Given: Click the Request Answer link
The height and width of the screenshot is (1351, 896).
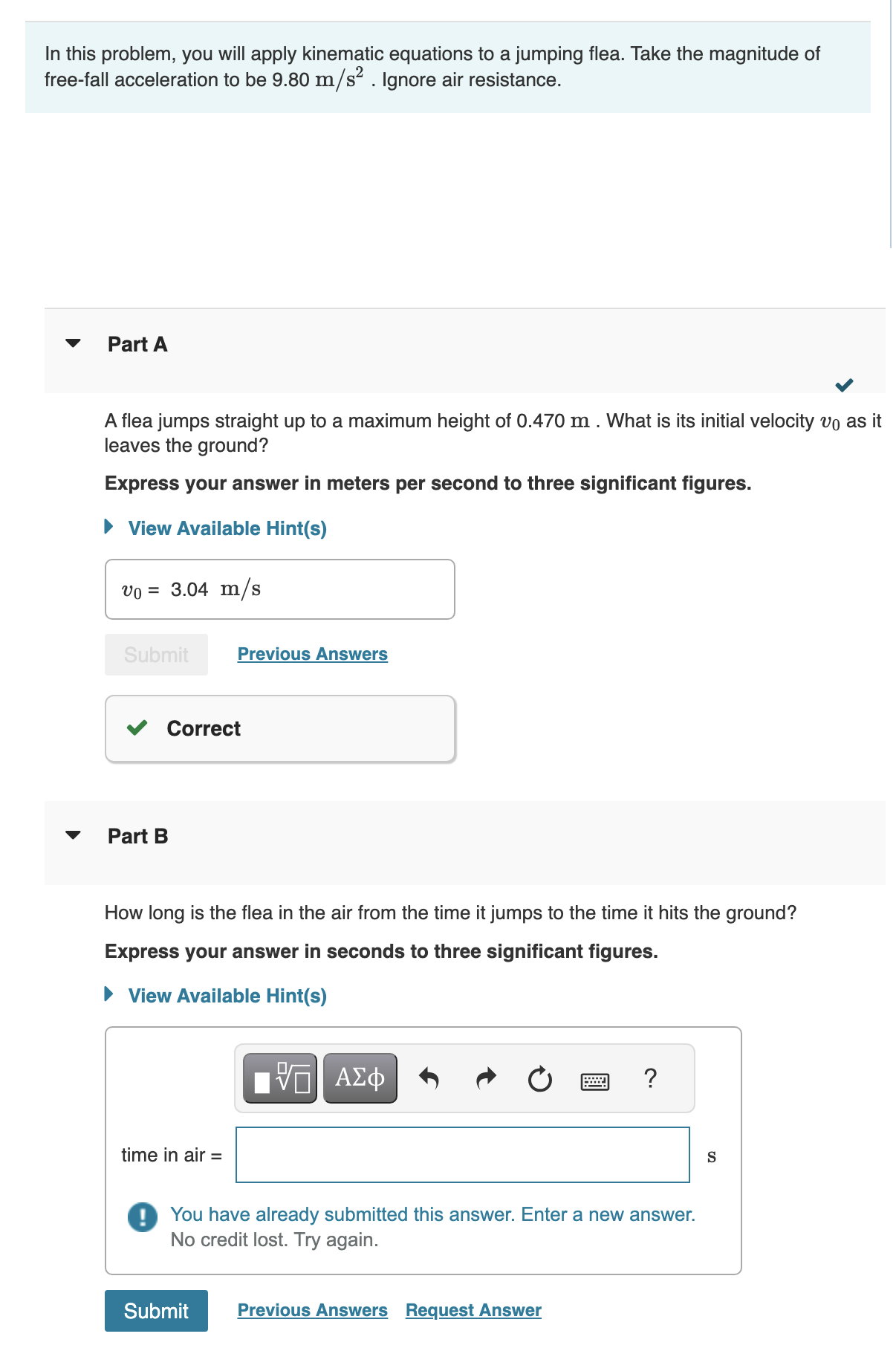Looking at the screenshot, I should click(x=473, y=1310).
